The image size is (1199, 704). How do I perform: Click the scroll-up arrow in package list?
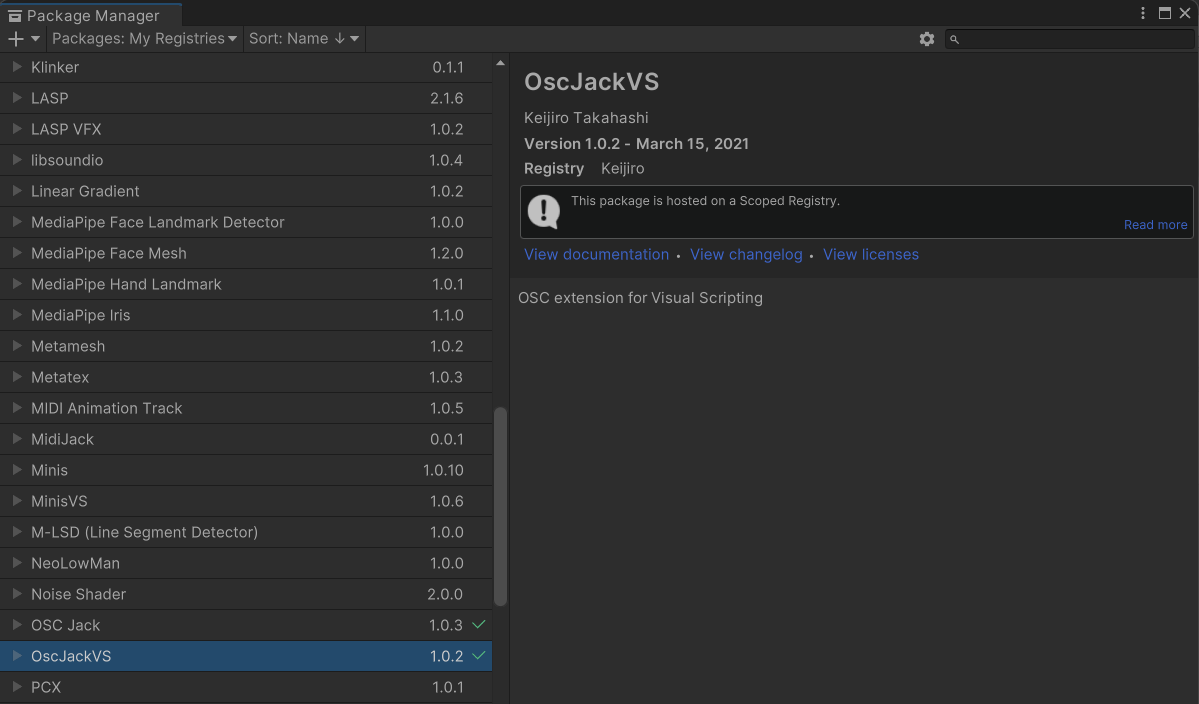pos(501,65)
